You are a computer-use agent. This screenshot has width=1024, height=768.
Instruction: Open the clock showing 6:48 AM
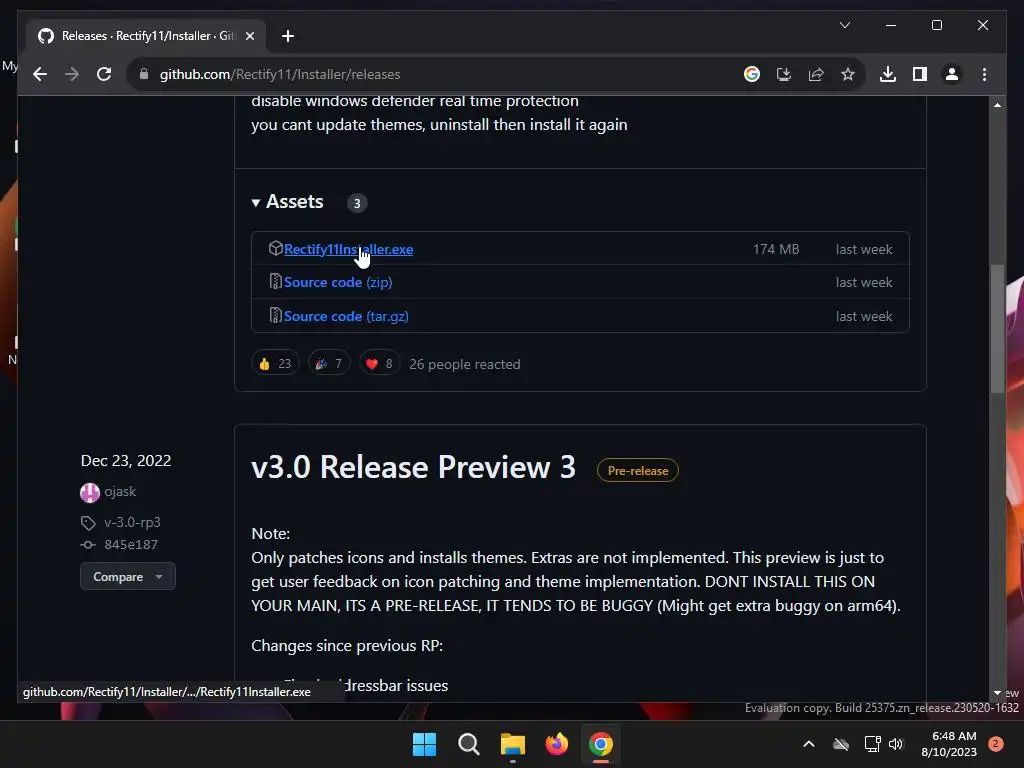click(949, 744)
